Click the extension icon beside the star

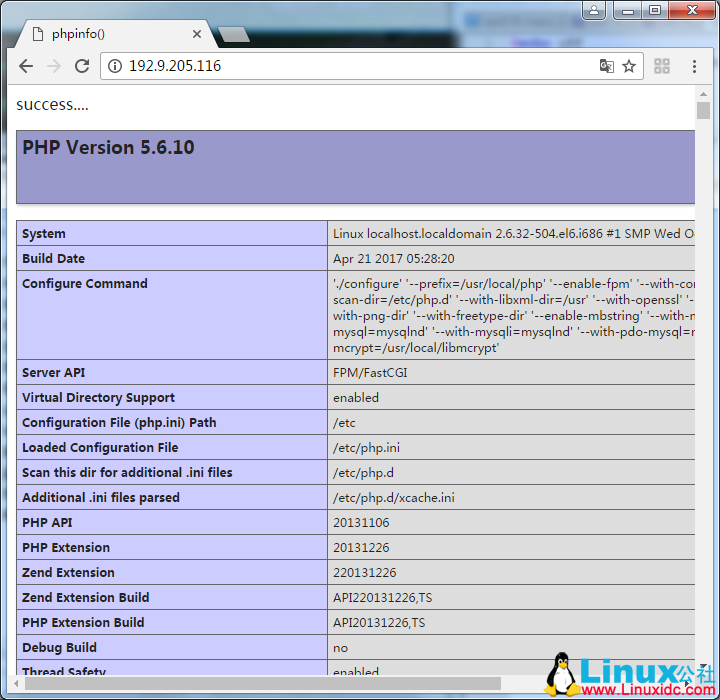(x=662, y=66)
